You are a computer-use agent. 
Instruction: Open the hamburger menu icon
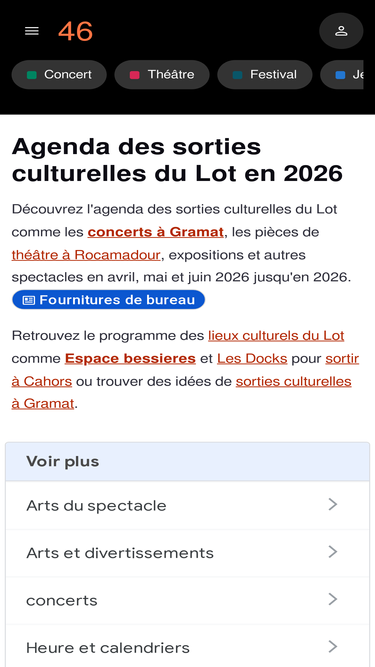(32, 31)
